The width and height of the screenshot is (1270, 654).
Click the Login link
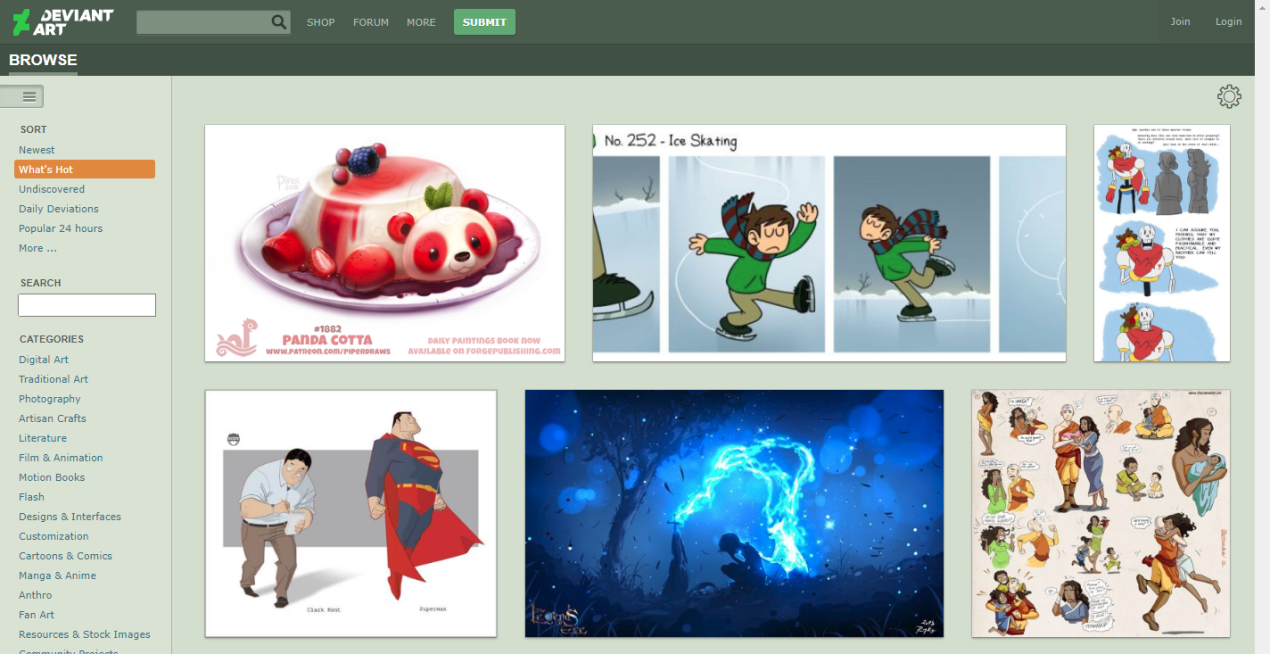(x=1228, y=22)
